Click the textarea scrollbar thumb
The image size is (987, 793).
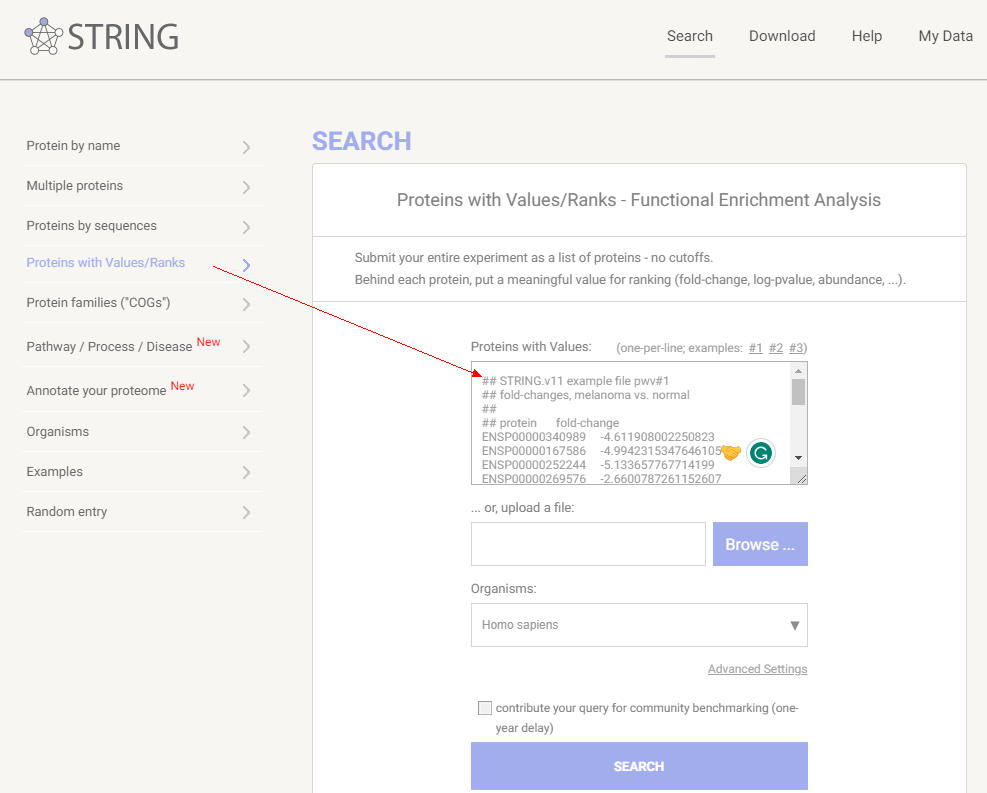[x=798, y=392]
